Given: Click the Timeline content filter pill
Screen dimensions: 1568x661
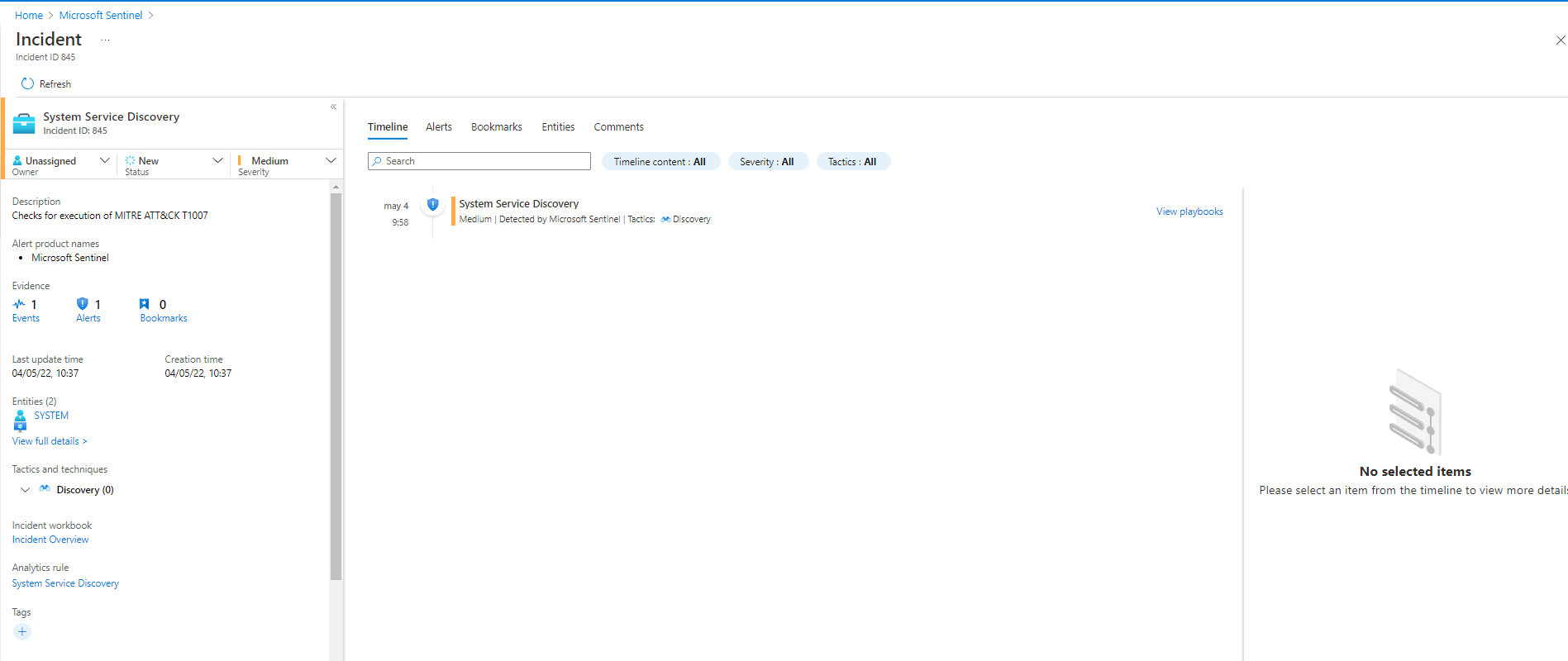Looking at the screenshot, I should point(660,162).
